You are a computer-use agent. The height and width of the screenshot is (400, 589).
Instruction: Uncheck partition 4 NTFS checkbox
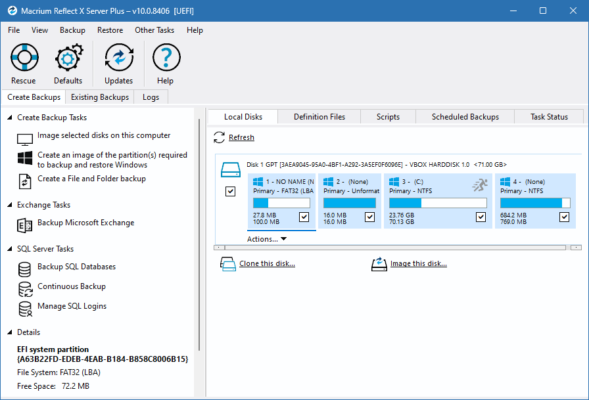tap(564, 217)
